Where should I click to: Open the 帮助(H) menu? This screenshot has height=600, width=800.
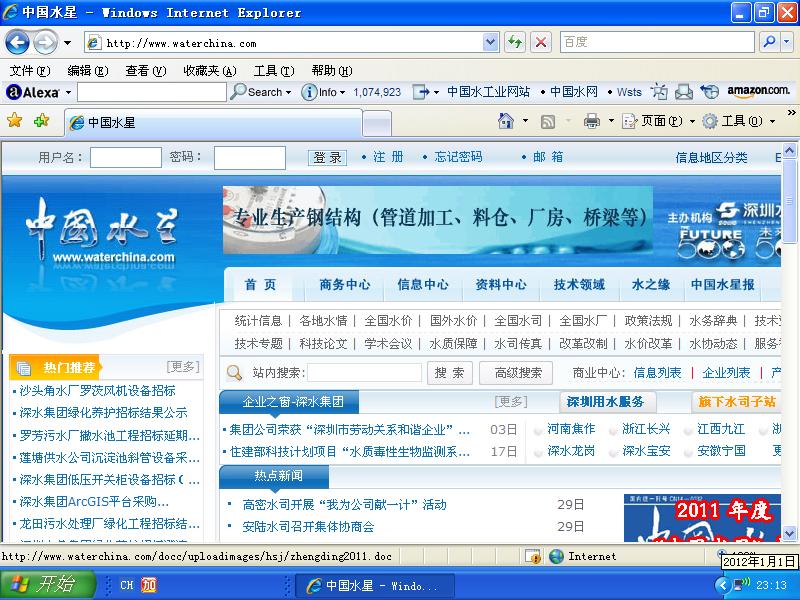332,70
